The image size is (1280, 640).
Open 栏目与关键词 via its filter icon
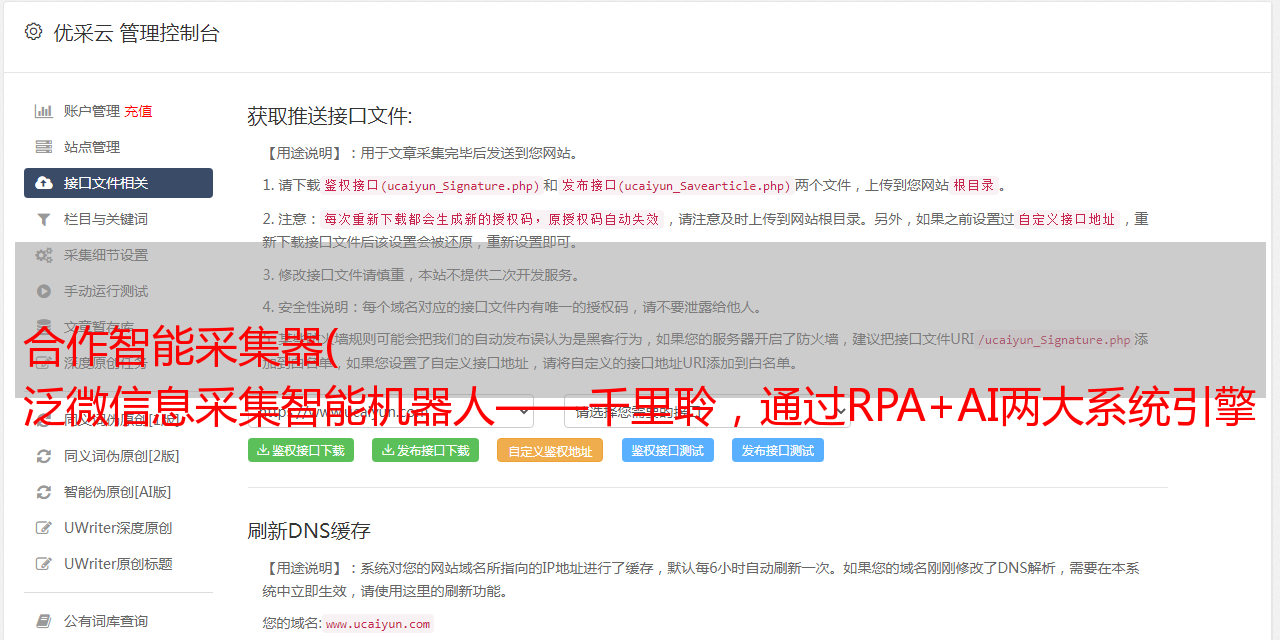44,219
